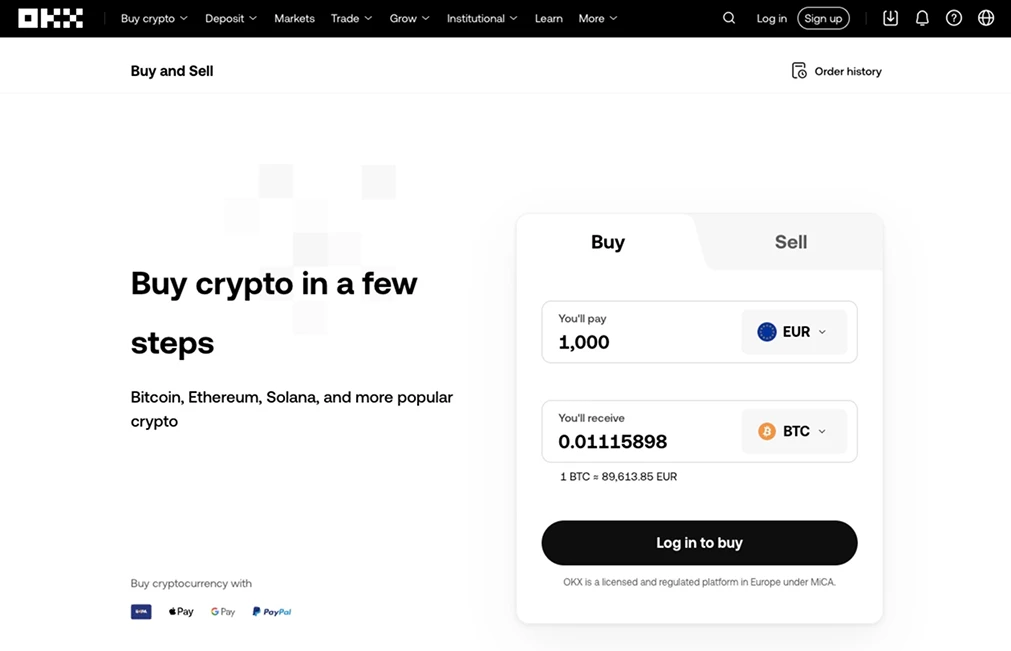Image resolution: width=1011 pixels, height=651 pixels.
Task: Open the Buy crypto menu
Action: point(154,18)
